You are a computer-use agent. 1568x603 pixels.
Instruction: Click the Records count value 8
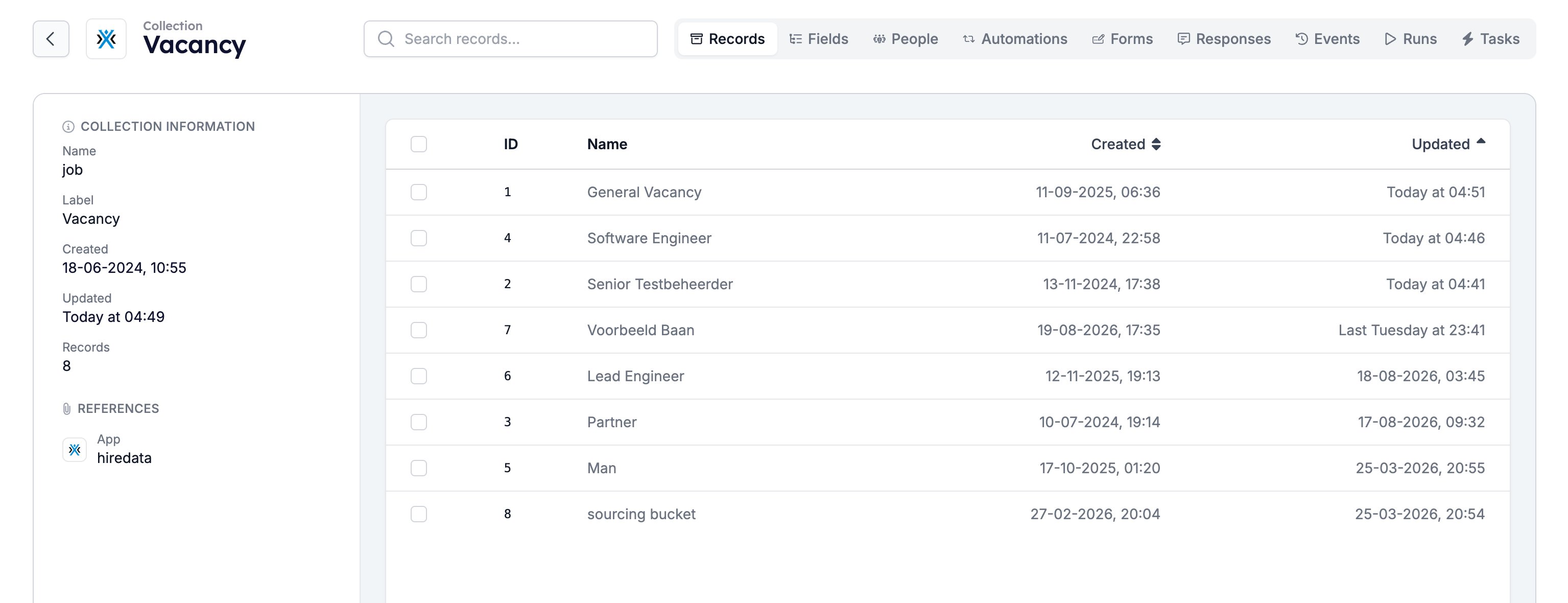click(x=66, y=366)
